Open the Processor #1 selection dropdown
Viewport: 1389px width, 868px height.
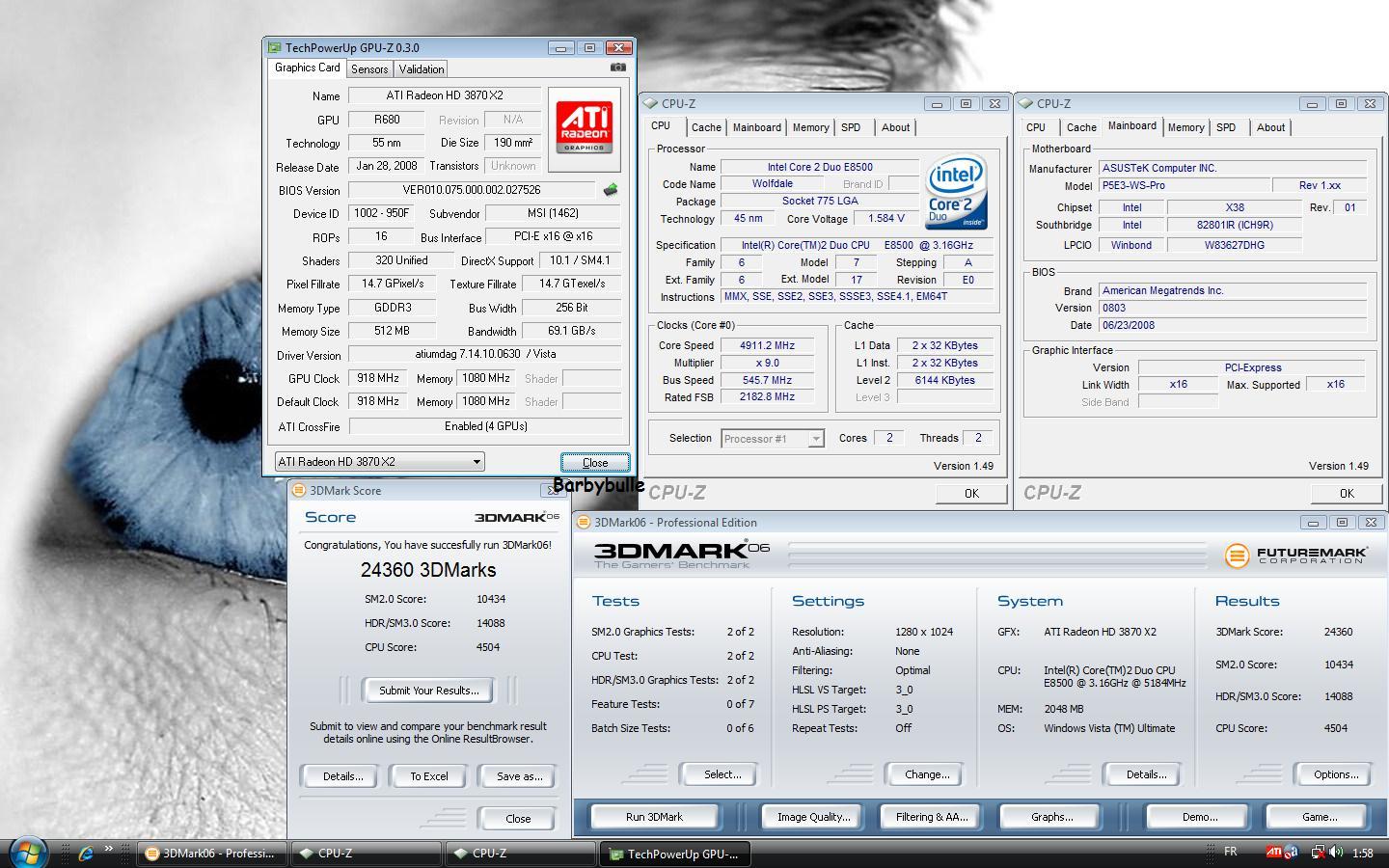pyautogui.click(x=773, y=438)
